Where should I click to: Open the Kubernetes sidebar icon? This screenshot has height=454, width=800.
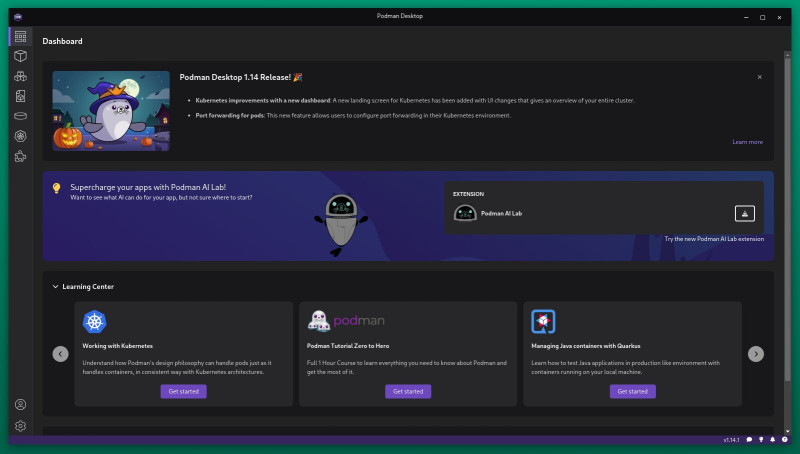(20, 136)
